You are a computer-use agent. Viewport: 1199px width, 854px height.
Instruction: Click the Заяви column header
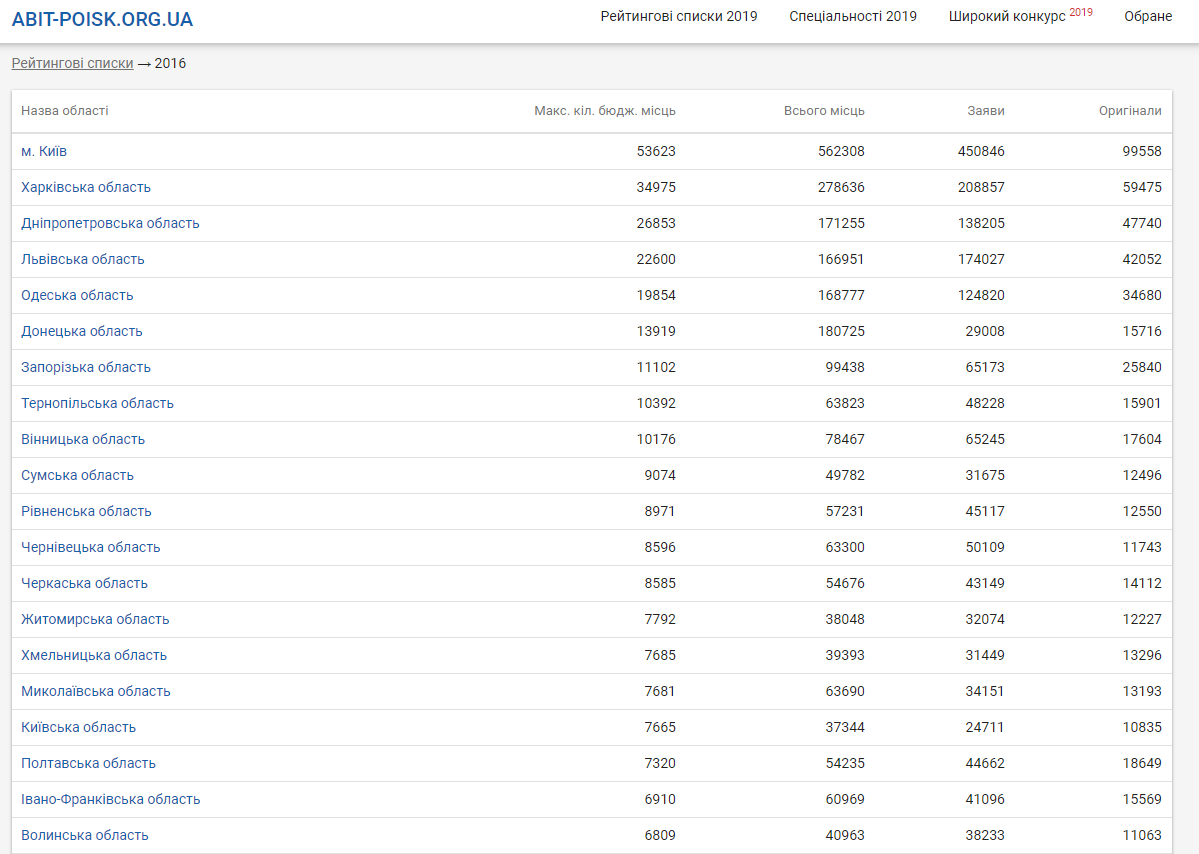pyautogui.click(x=986, y=111)
